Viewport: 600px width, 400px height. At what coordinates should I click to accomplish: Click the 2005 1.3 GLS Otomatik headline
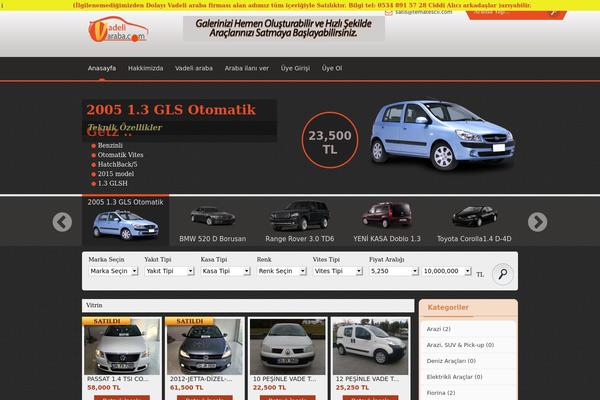[x=171, y=110]
